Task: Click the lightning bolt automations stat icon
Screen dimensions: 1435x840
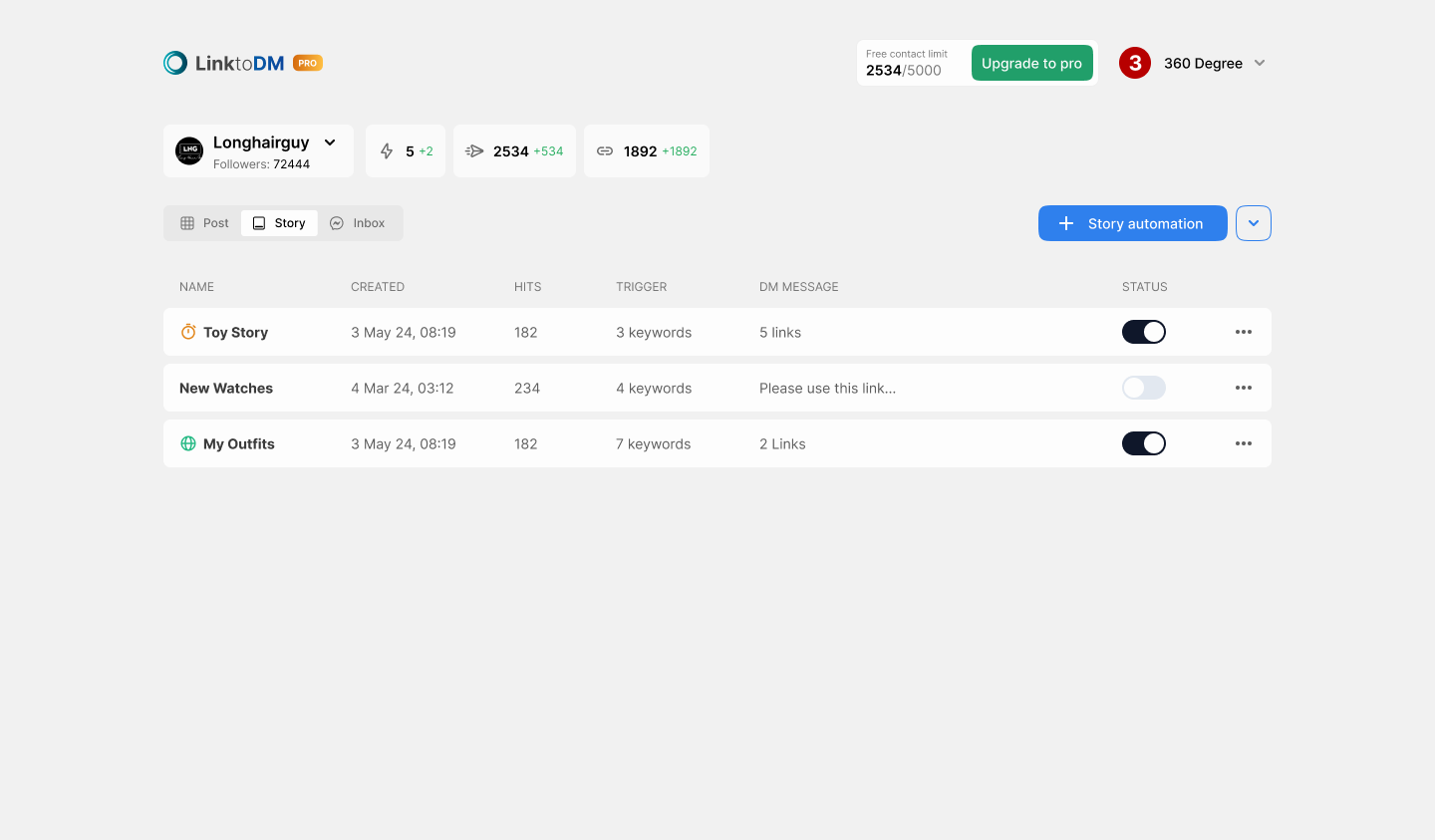Action: coord(387,151)
